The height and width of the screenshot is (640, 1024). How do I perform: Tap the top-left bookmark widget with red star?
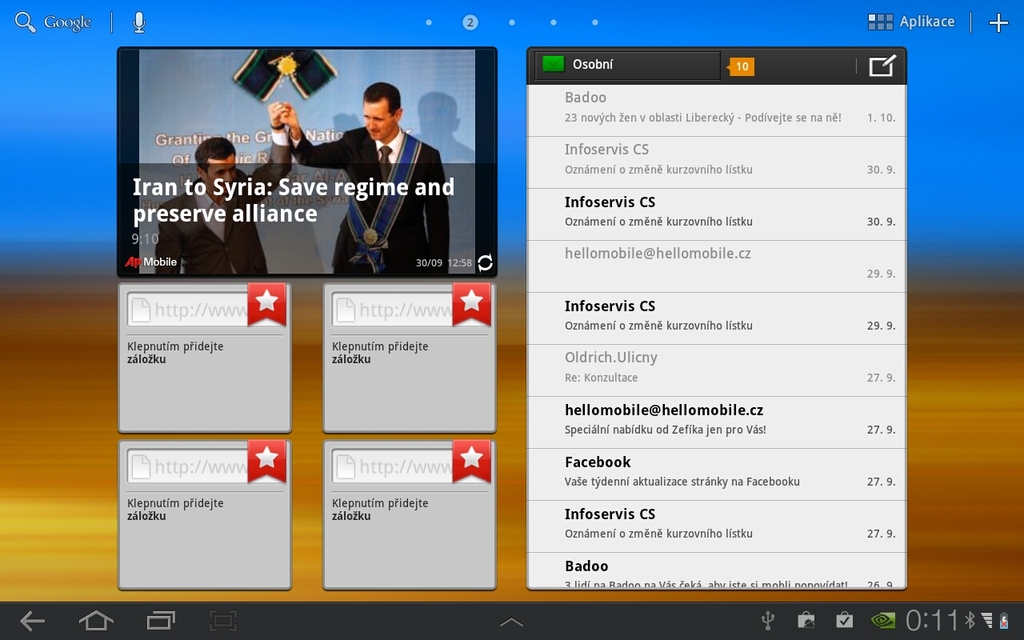(x=204, y=356)
